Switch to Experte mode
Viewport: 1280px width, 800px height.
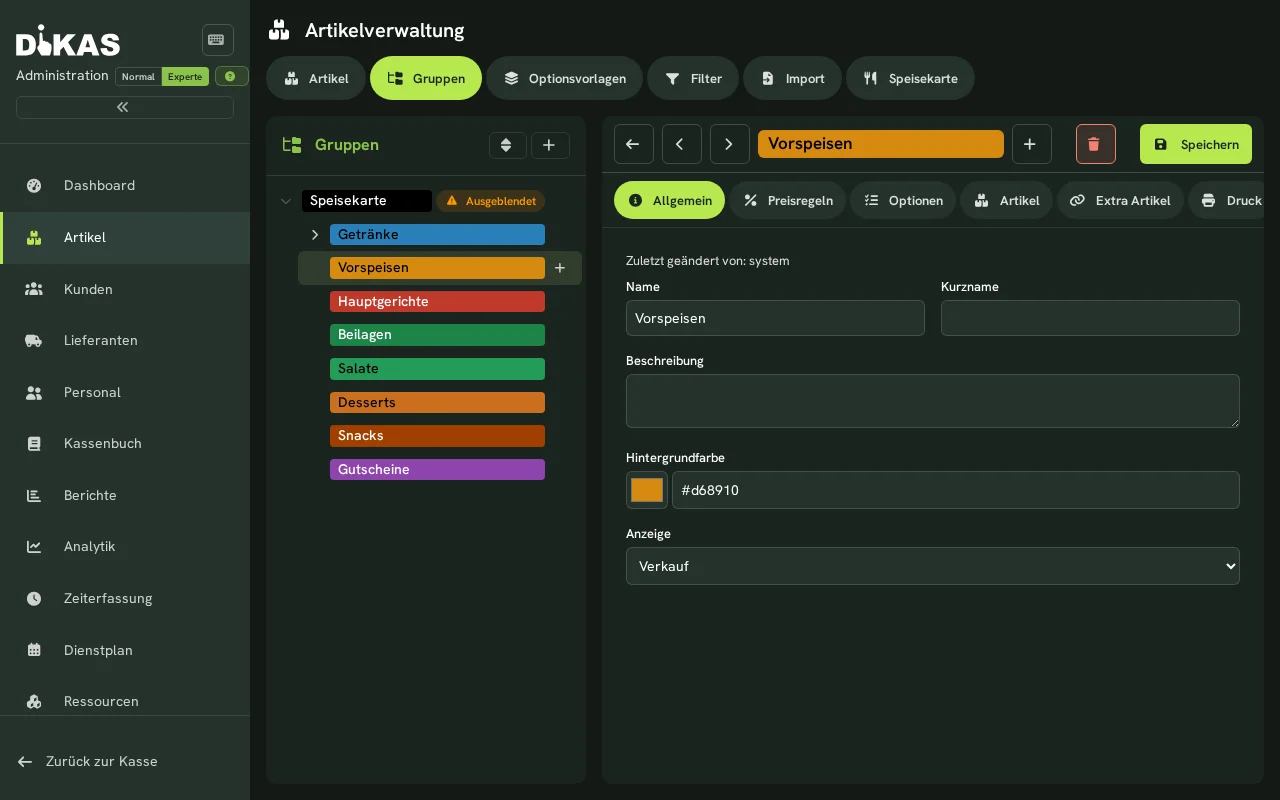coord(185,77)
